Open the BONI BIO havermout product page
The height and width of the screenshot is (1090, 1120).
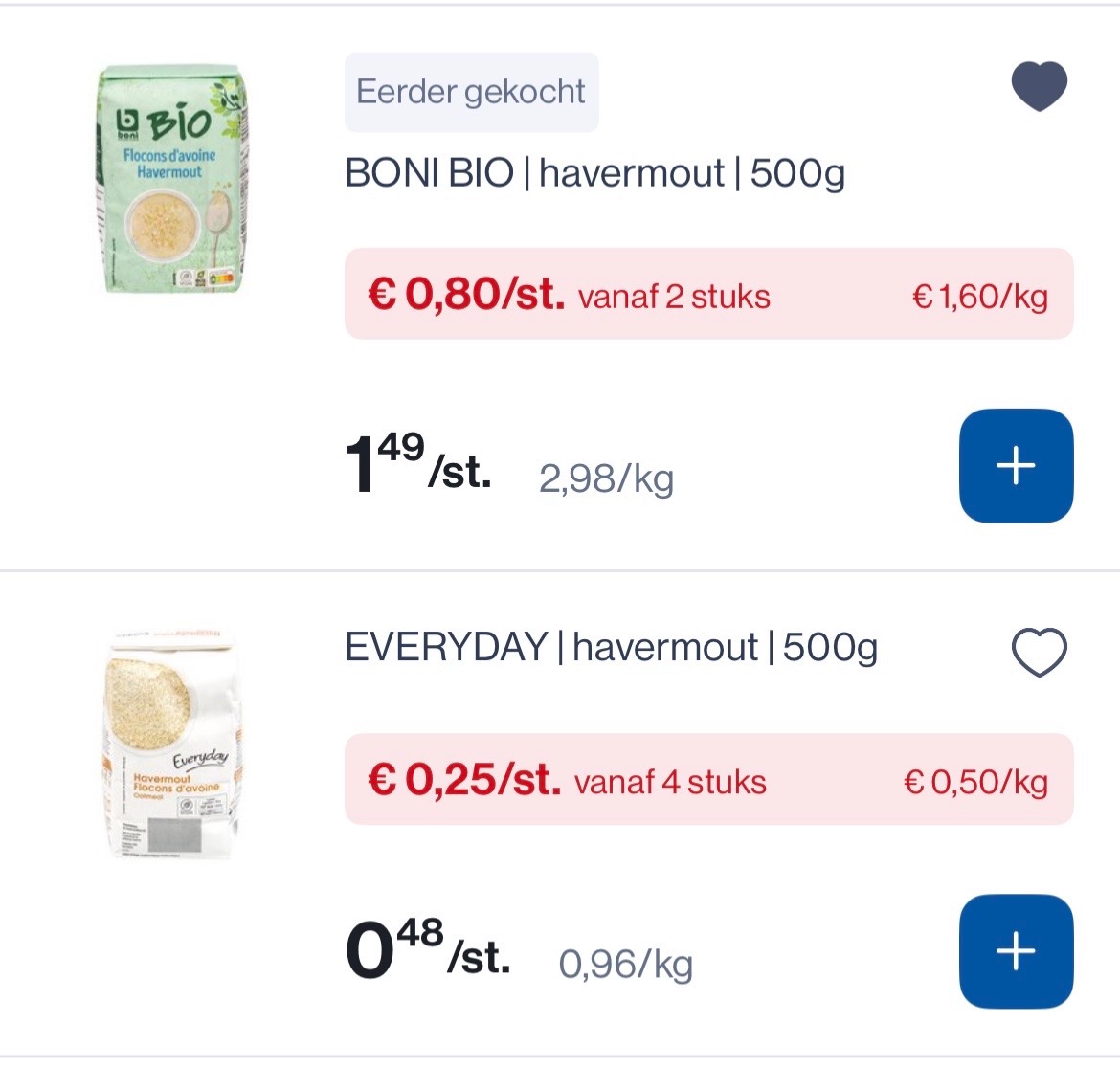click(594, 172)
